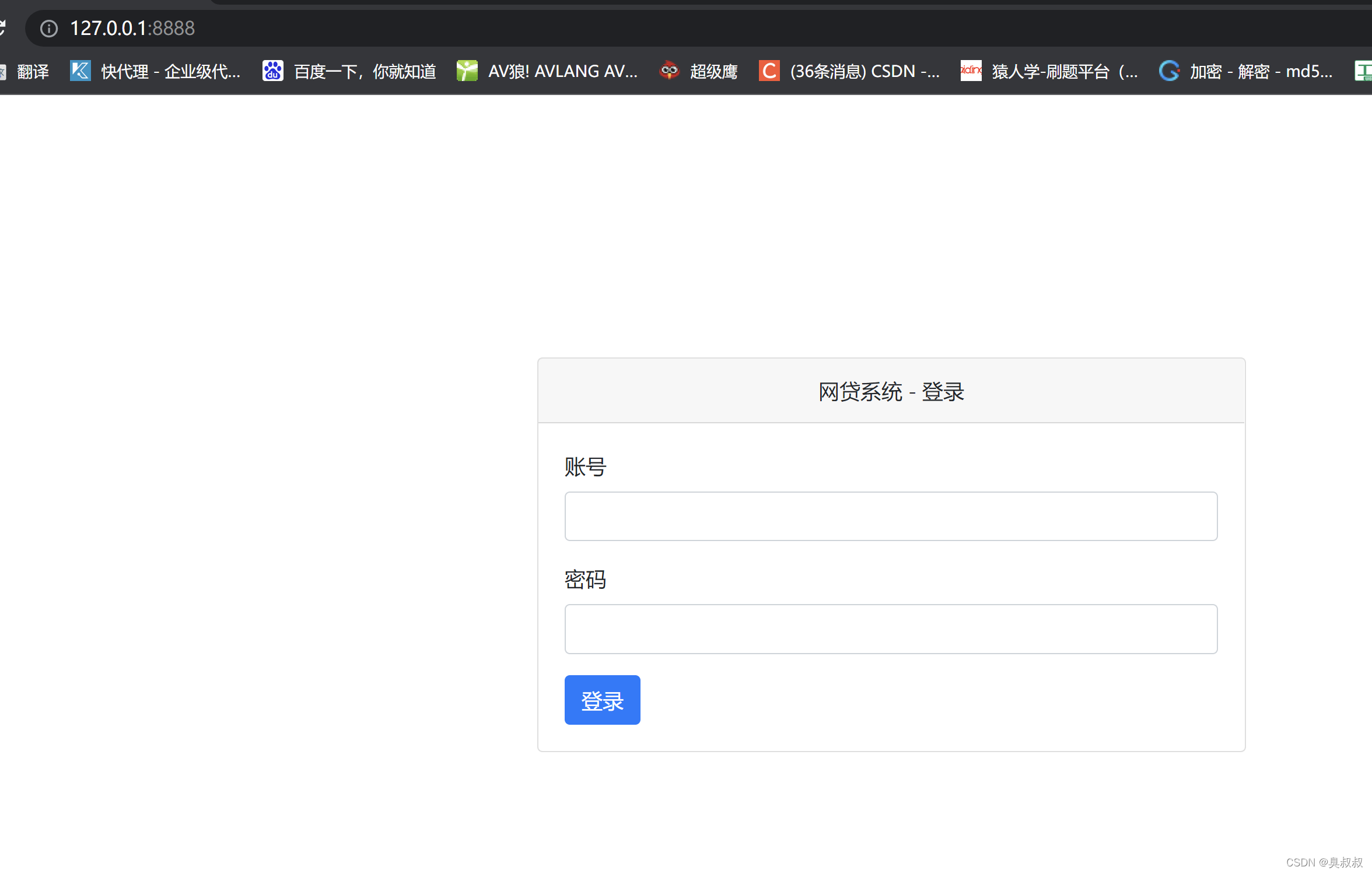Screen dimensions: 1372x874
Task: Click the orange CSDN bookmark icon
Action: click(769, 71)
